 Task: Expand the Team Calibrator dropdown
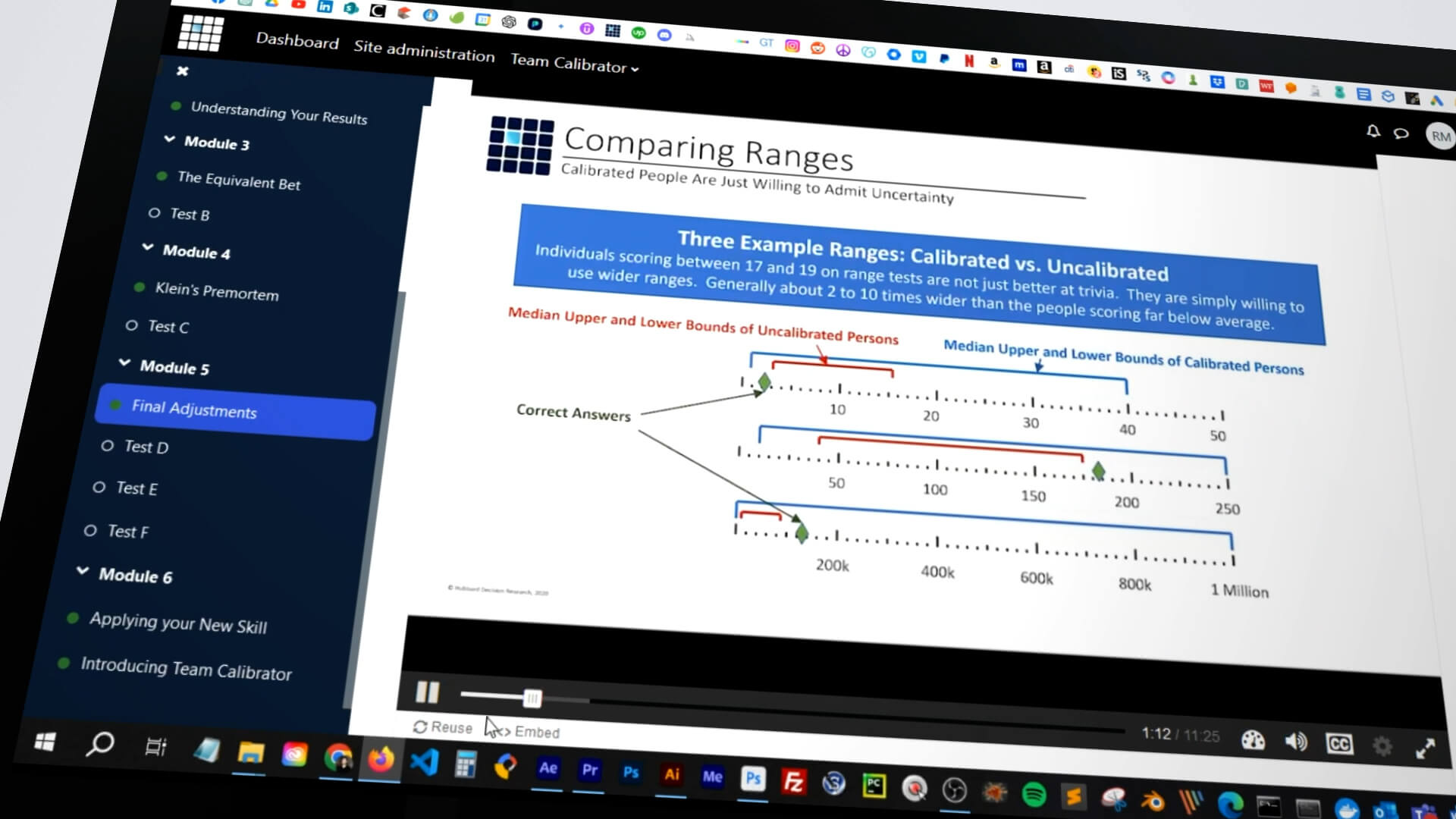575,64
